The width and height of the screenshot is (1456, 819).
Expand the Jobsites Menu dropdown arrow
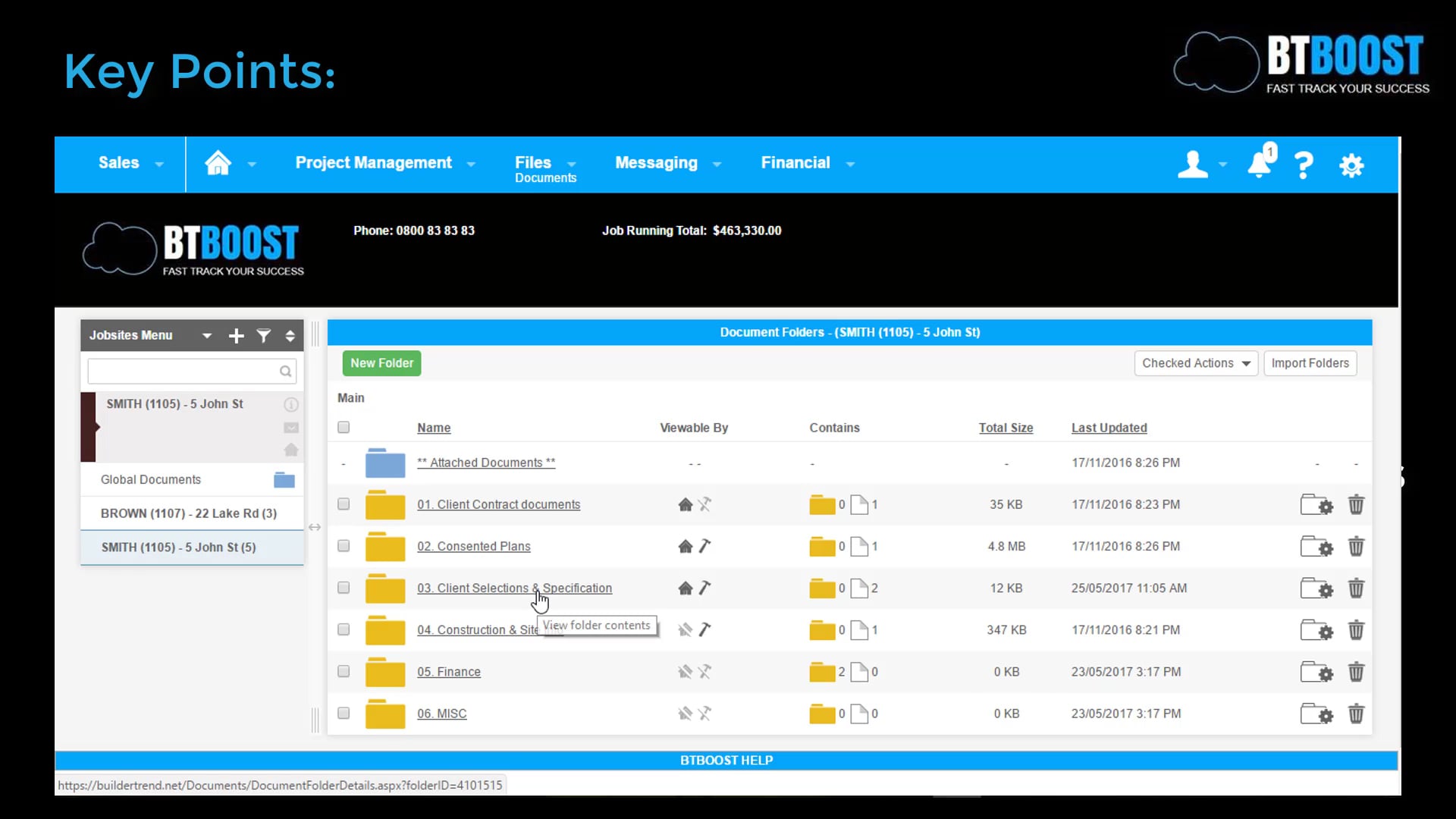pyautogui.click(x=206, y=335)
